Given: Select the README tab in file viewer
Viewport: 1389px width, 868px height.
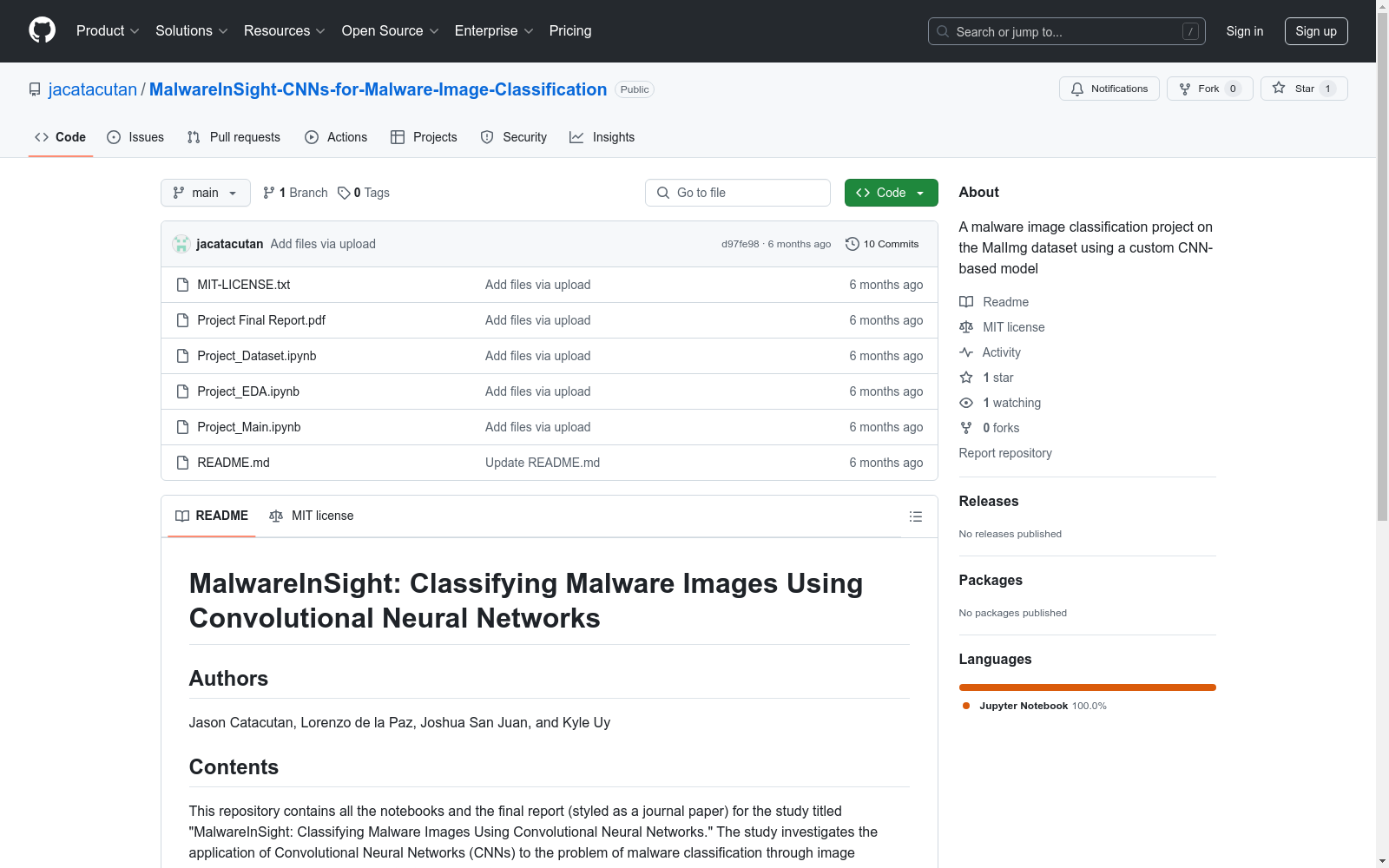Looking at the screenshot, I should 212,516.
